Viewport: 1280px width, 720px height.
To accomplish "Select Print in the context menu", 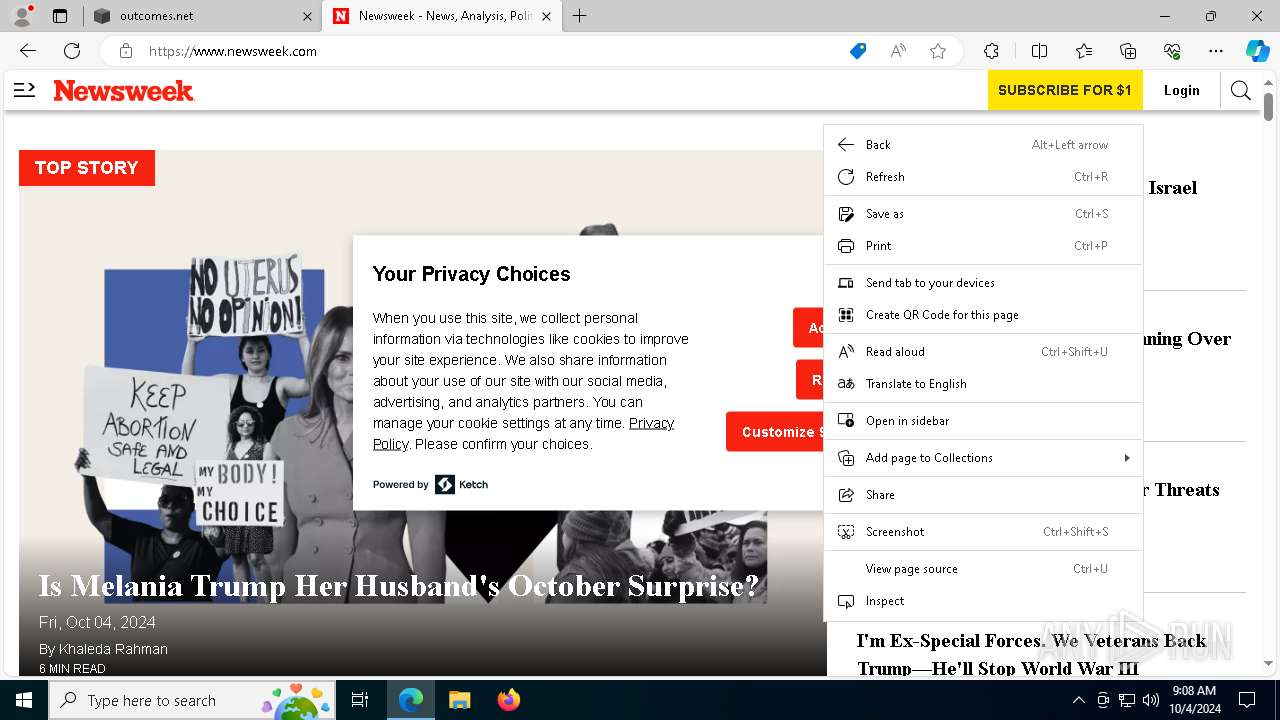I will pos(983,246).
